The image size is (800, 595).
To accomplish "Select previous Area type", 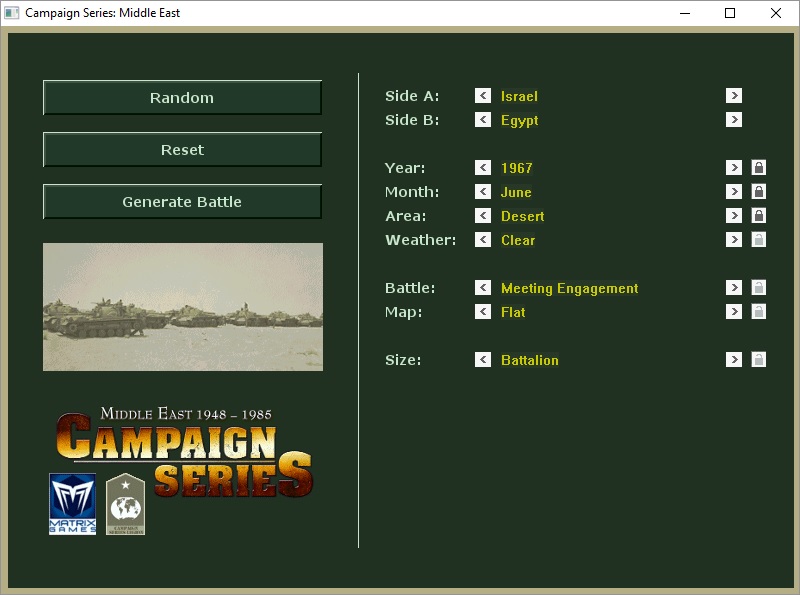I will pyautogui.click(x=483, y=215).
